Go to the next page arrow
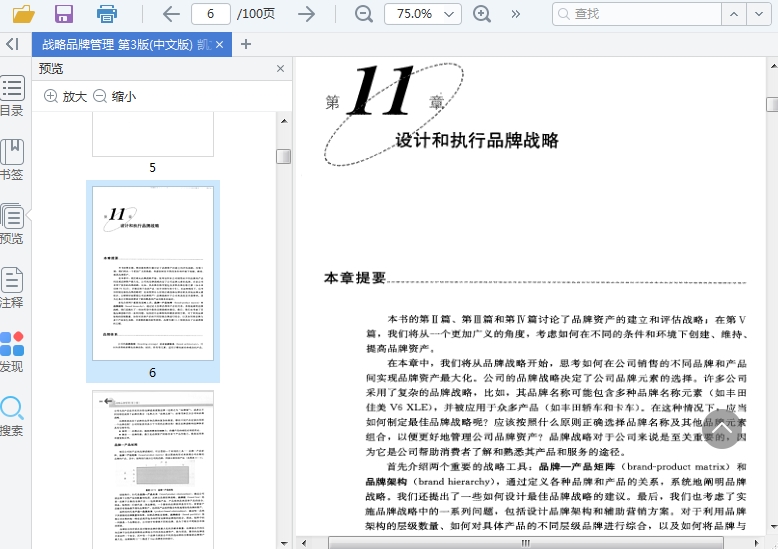Screen dimensions: 778x549 point(307,14)
